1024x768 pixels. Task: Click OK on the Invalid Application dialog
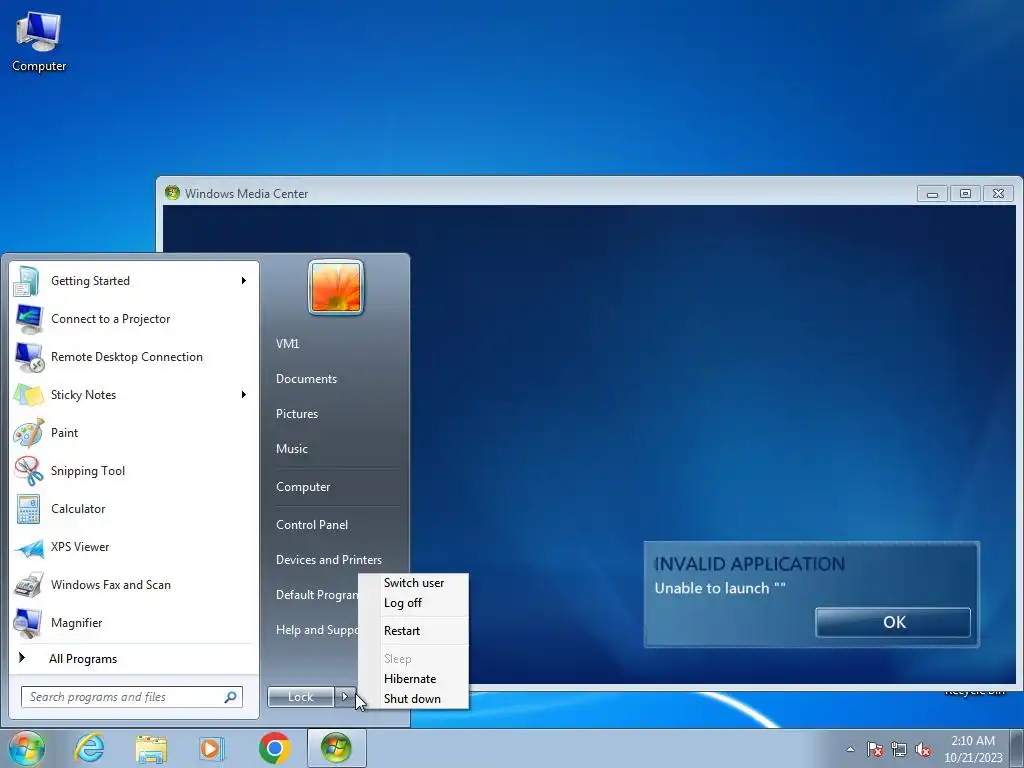tap(893, 622)
